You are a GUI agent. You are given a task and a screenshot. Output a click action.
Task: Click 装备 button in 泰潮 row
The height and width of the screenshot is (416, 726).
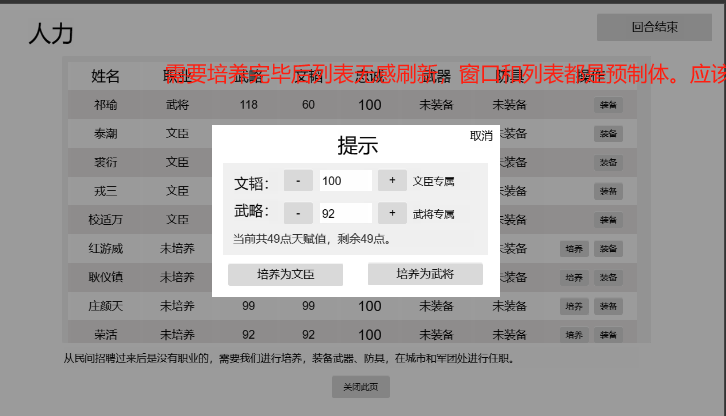608,134
